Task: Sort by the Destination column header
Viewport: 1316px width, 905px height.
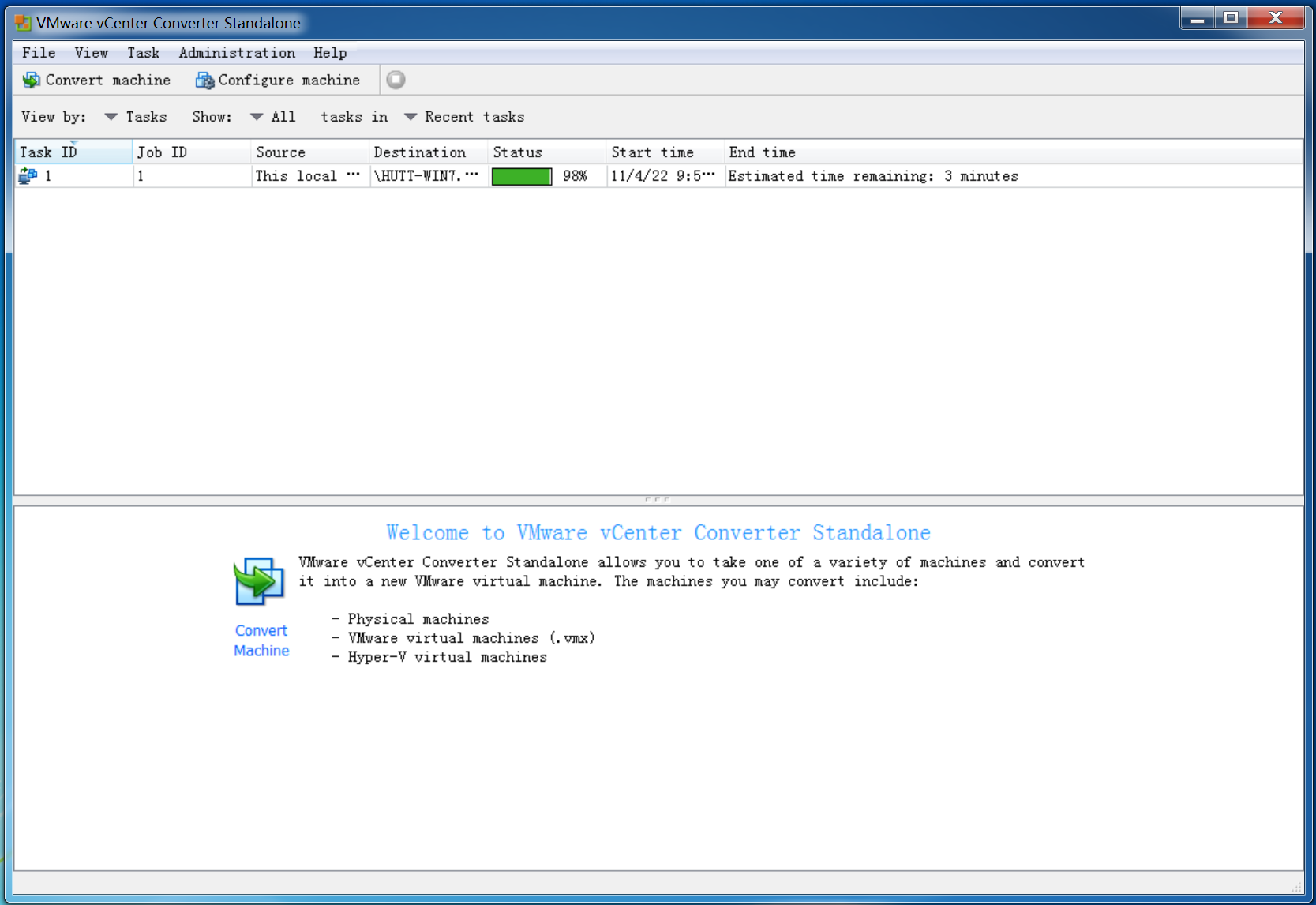Action: click(x=429, y=152)
